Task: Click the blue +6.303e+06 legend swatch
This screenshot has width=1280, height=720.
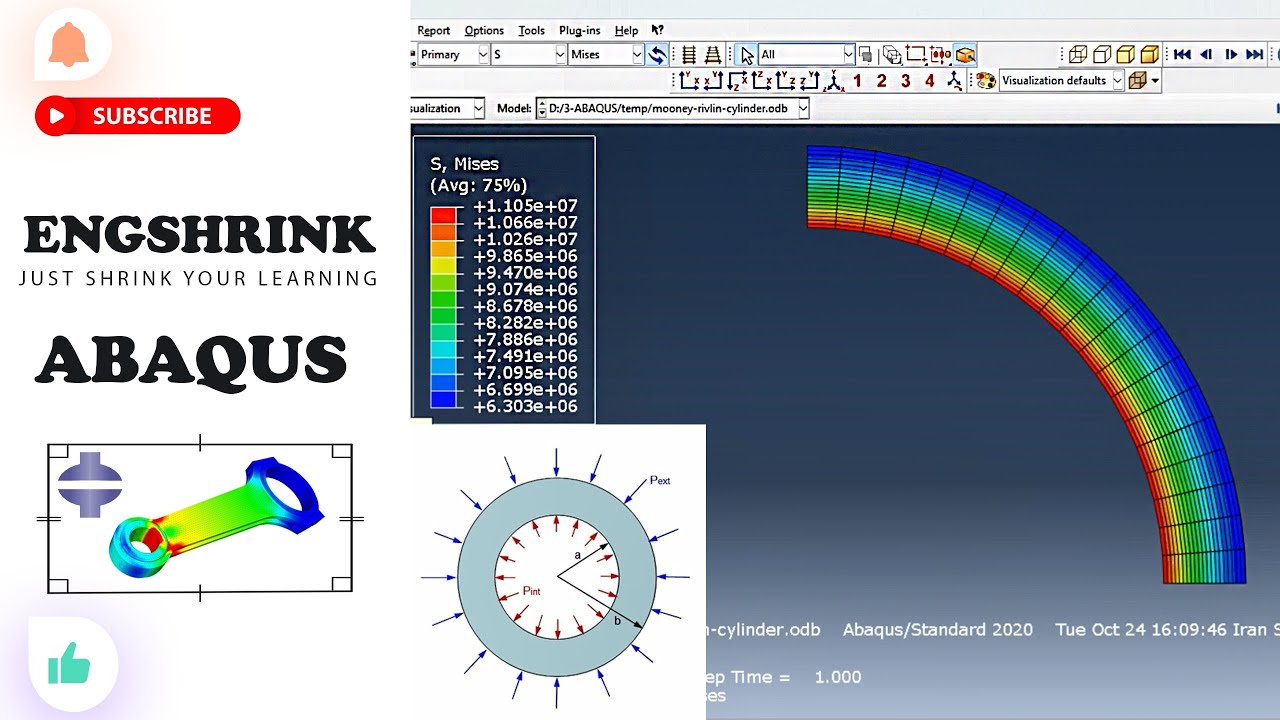Action: [x=444, y=399]
